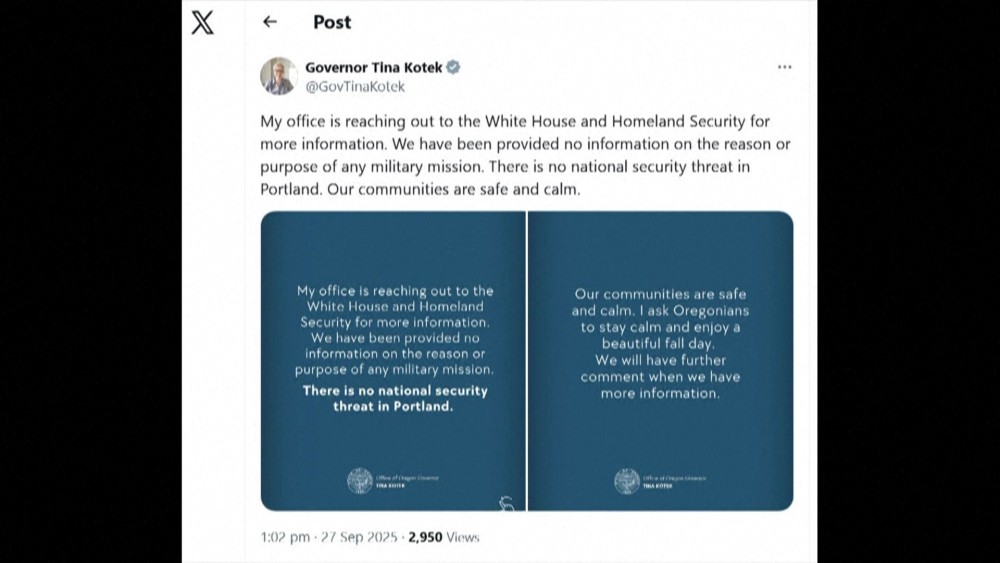Open the left statement image

tap(393, 360)
